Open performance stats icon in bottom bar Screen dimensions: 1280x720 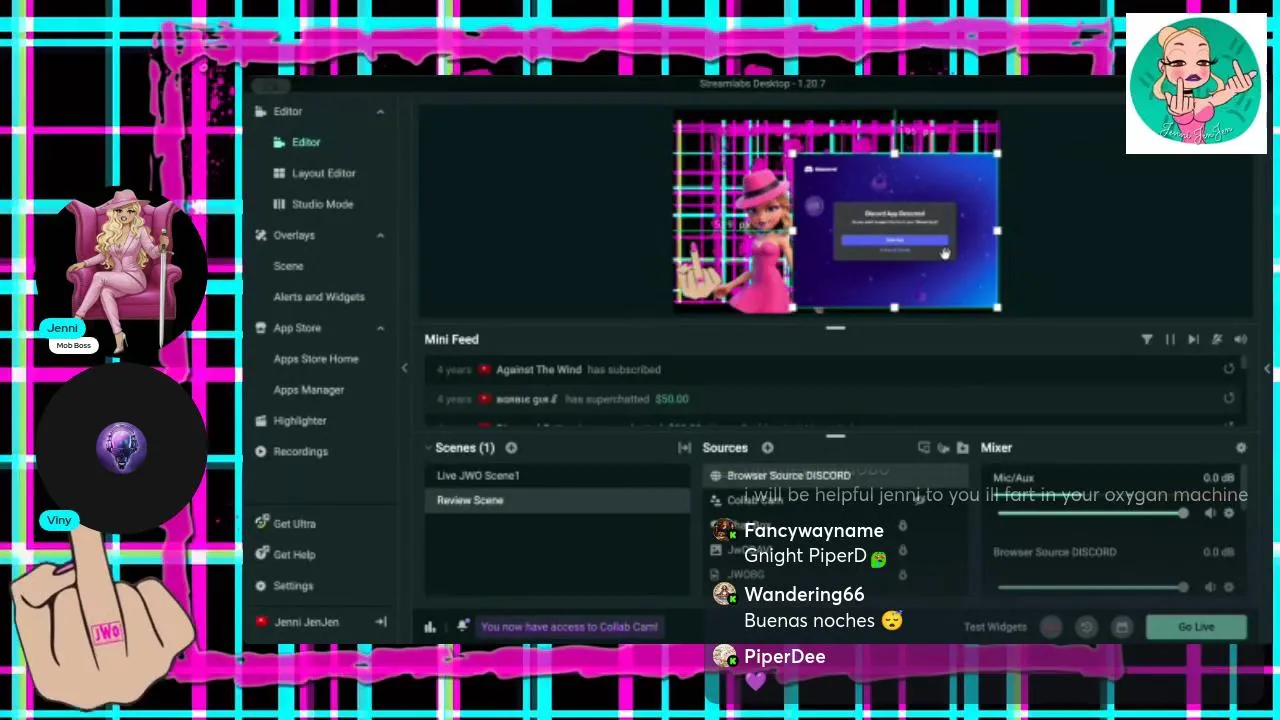pyautogui.click(x=430, y=627)
